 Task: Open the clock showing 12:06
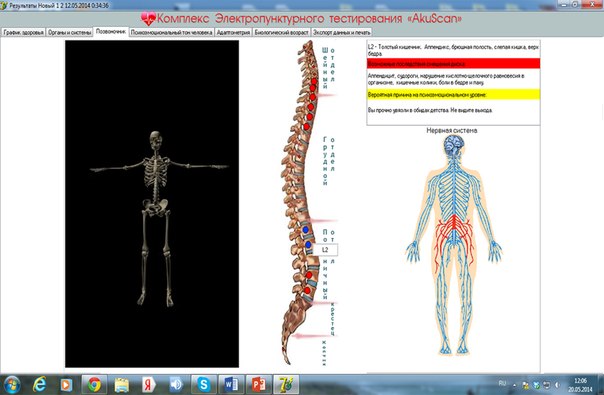point(580,385)
